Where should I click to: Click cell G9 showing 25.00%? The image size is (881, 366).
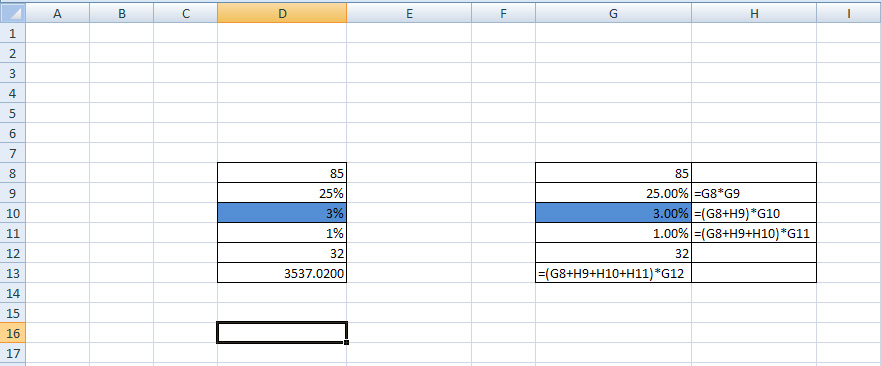pos(614,193)
